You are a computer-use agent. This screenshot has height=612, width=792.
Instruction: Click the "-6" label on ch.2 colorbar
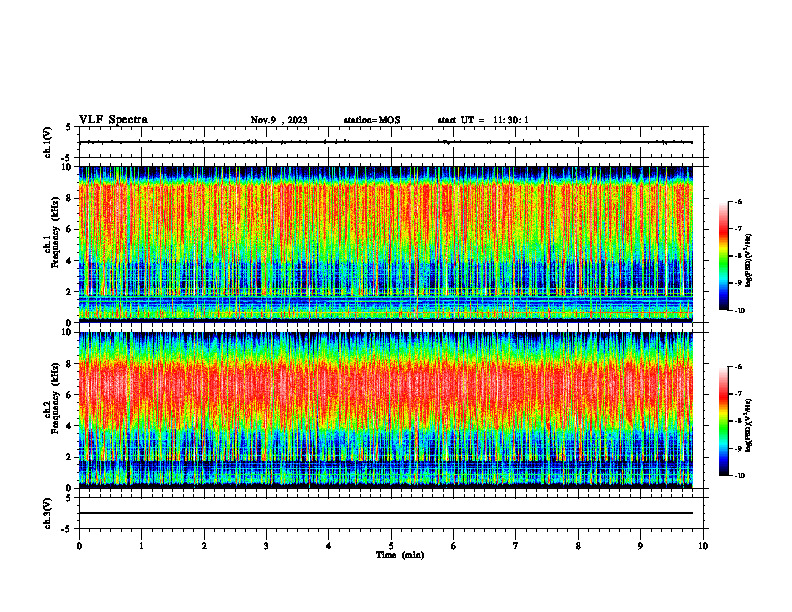[739, 367]
